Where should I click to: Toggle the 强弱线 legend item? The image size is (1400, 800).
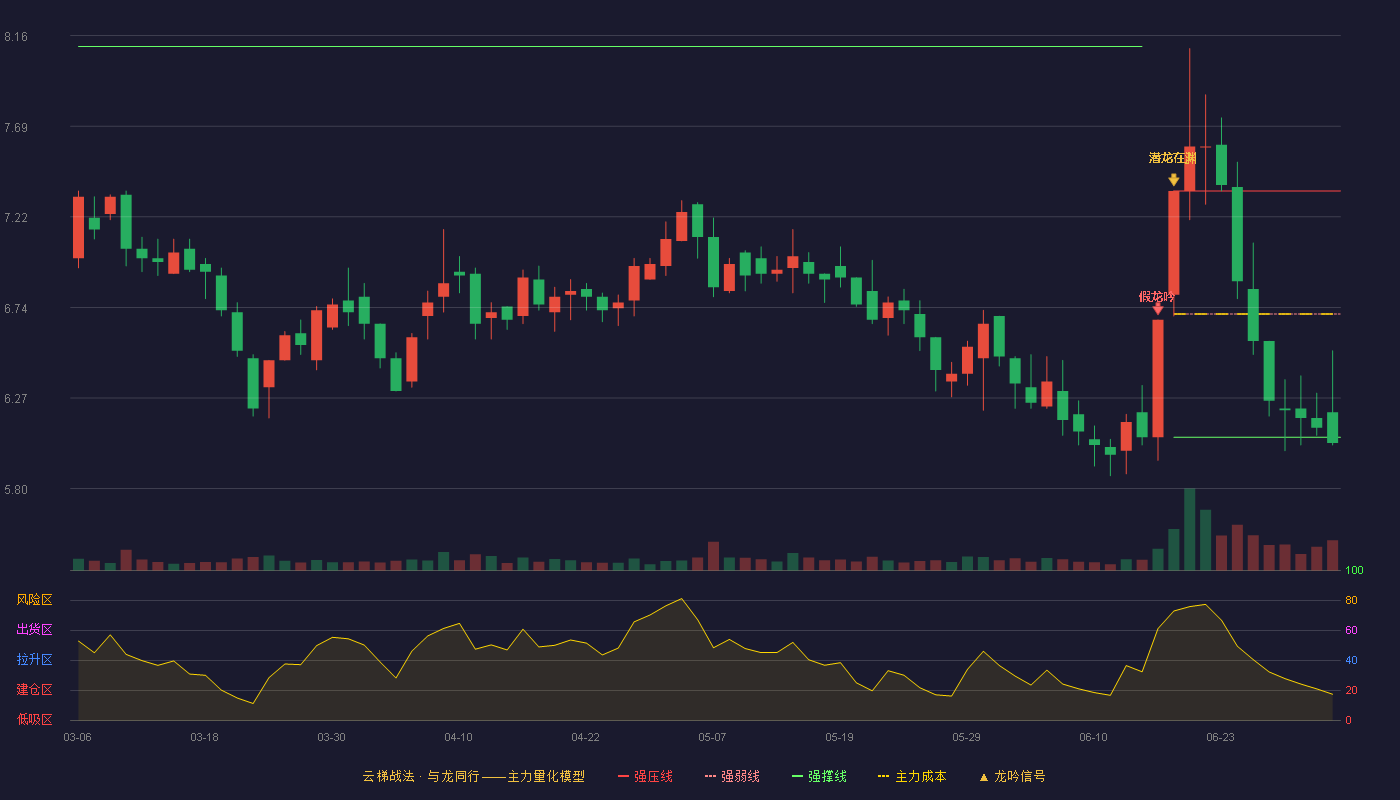pos(732,776)
